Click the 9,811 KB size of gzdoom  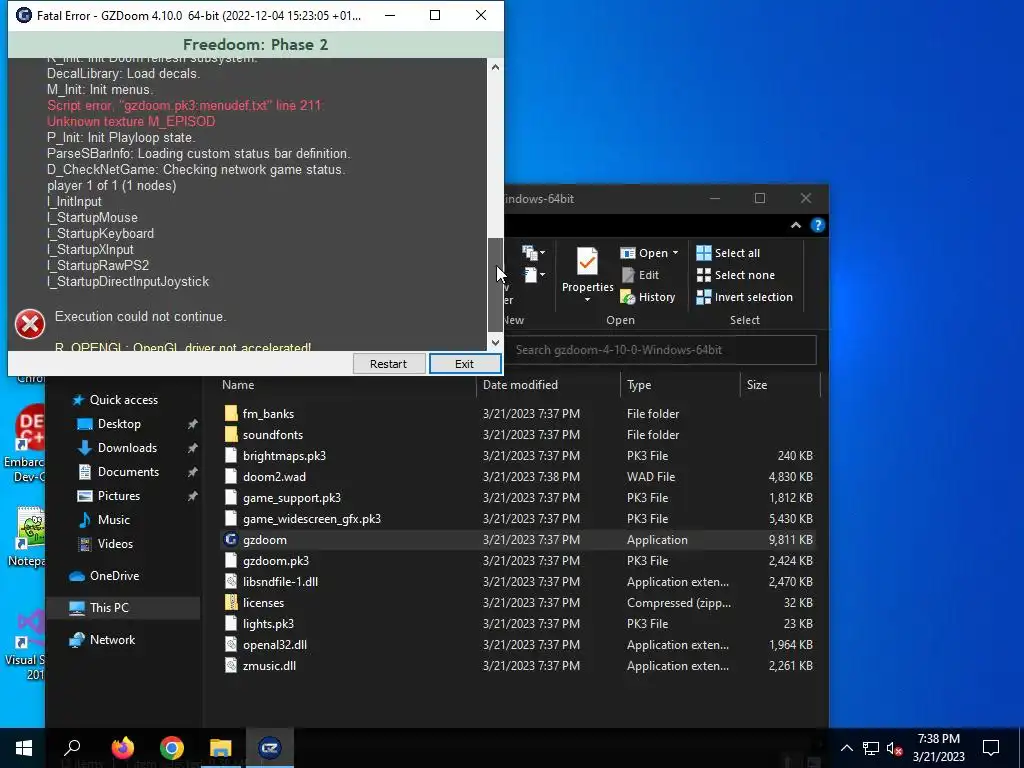pos(790,539)
